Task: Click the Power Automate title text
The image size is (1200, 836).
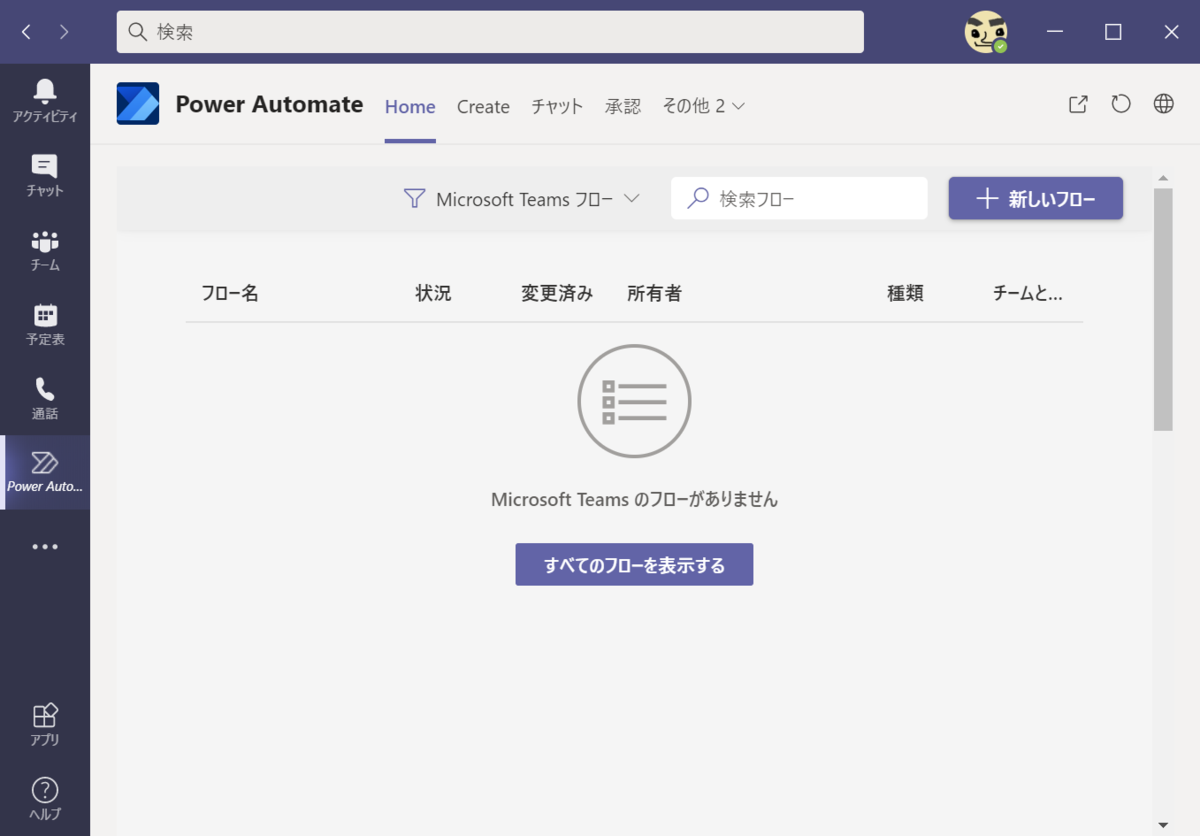Action: (x=269, y=104)
